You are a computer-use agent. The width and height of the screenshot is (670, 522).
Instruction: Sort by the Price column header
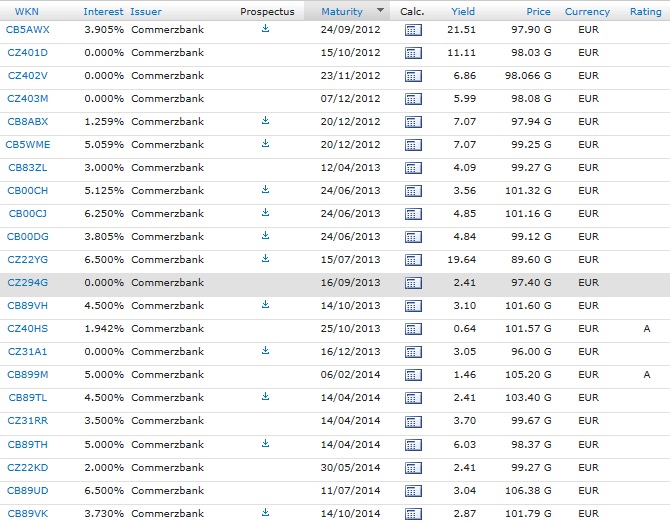pos(538,12)
